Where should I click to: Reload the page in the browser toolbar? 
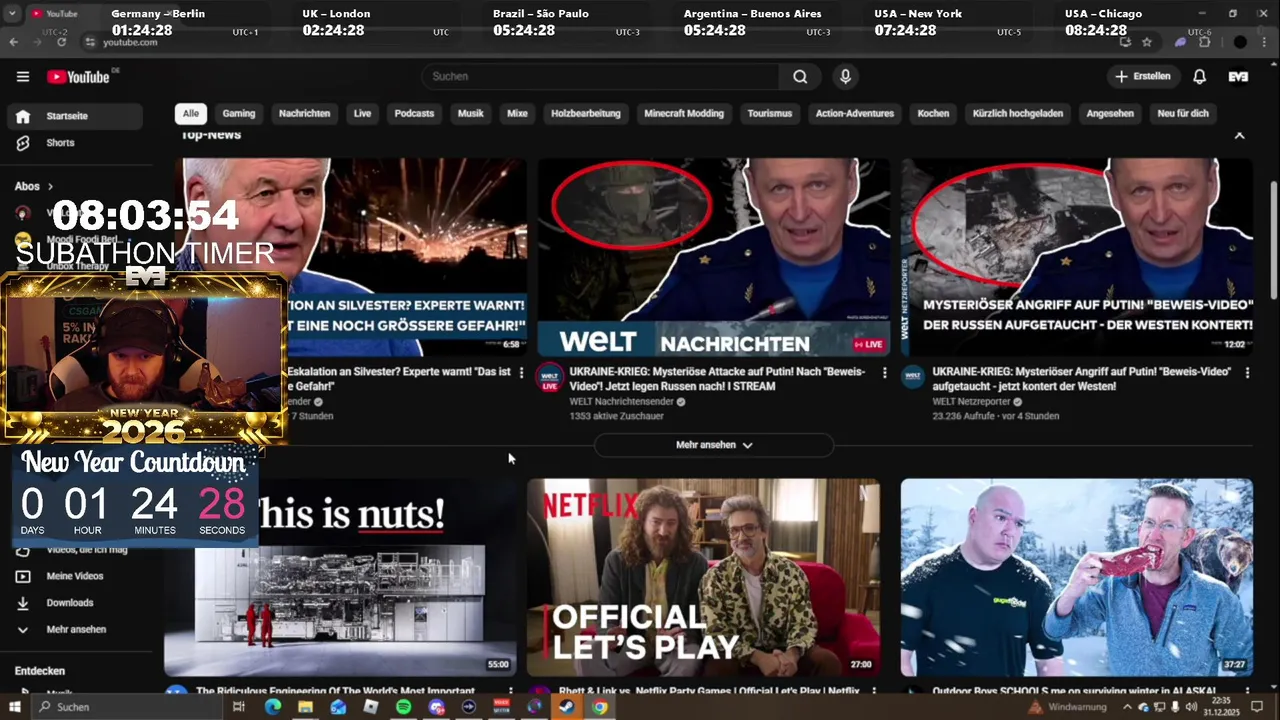point(62,42)
